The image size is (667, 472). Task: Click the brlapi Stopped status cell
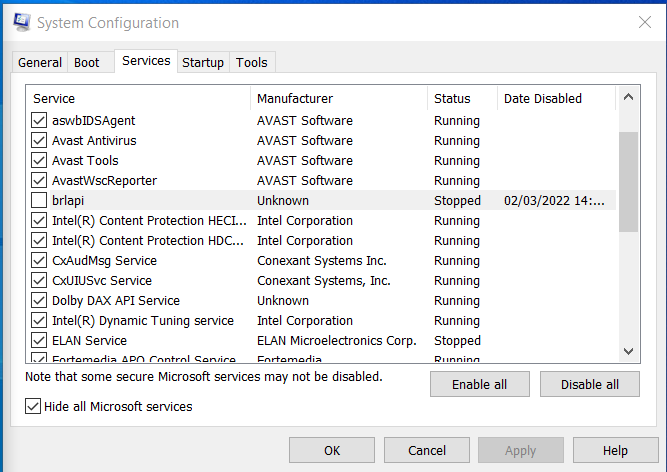(457, 201)
